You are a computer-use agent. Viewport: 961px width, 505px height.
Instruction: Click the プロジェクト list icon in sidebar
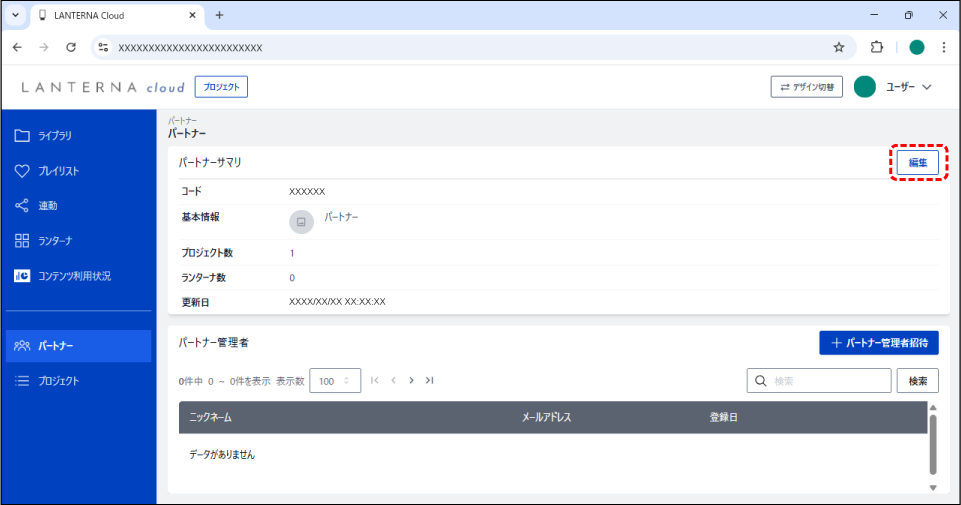(22, 381)
